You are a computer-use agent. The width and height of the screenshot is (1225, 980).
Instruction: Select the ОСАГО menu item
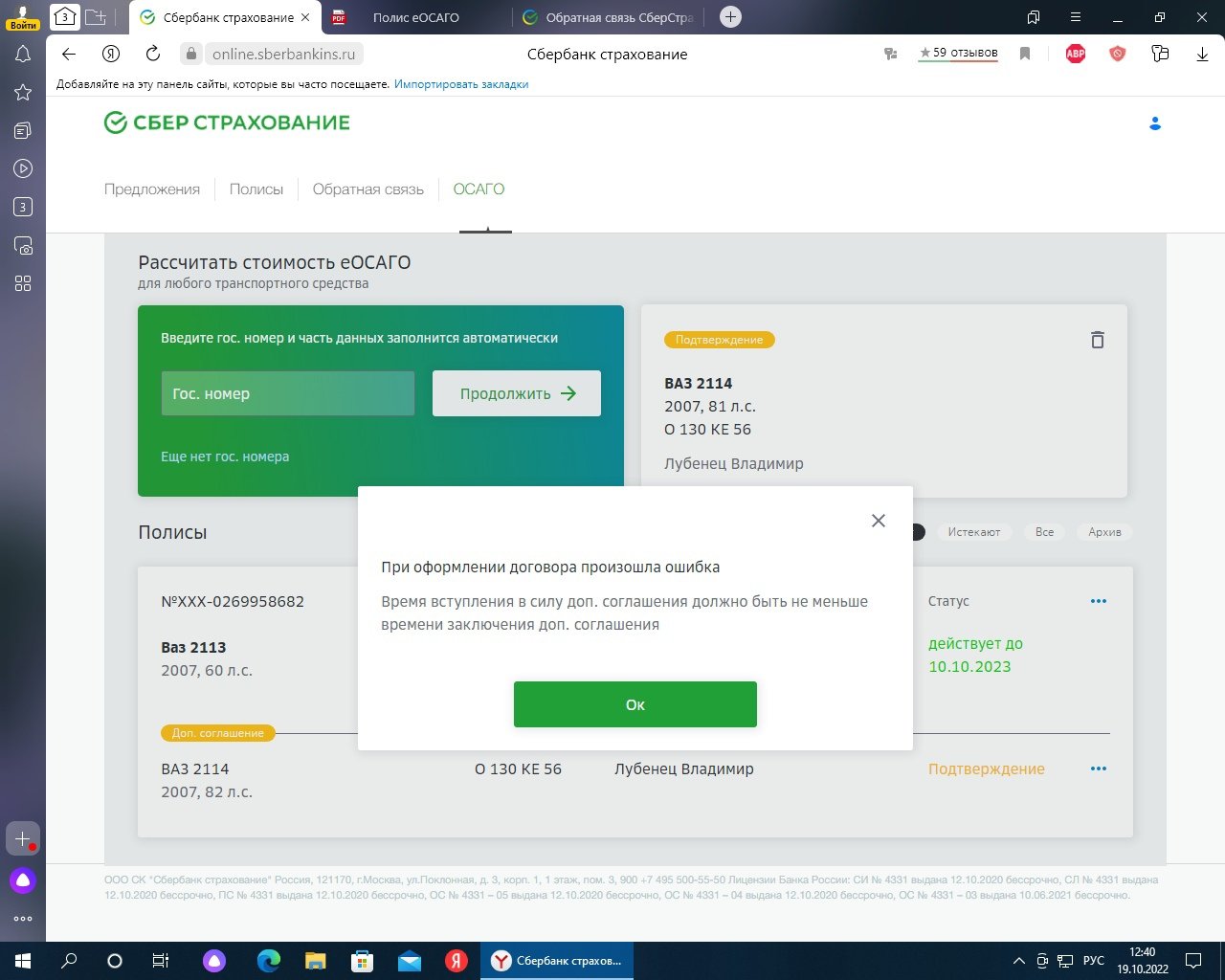(479, 189)
